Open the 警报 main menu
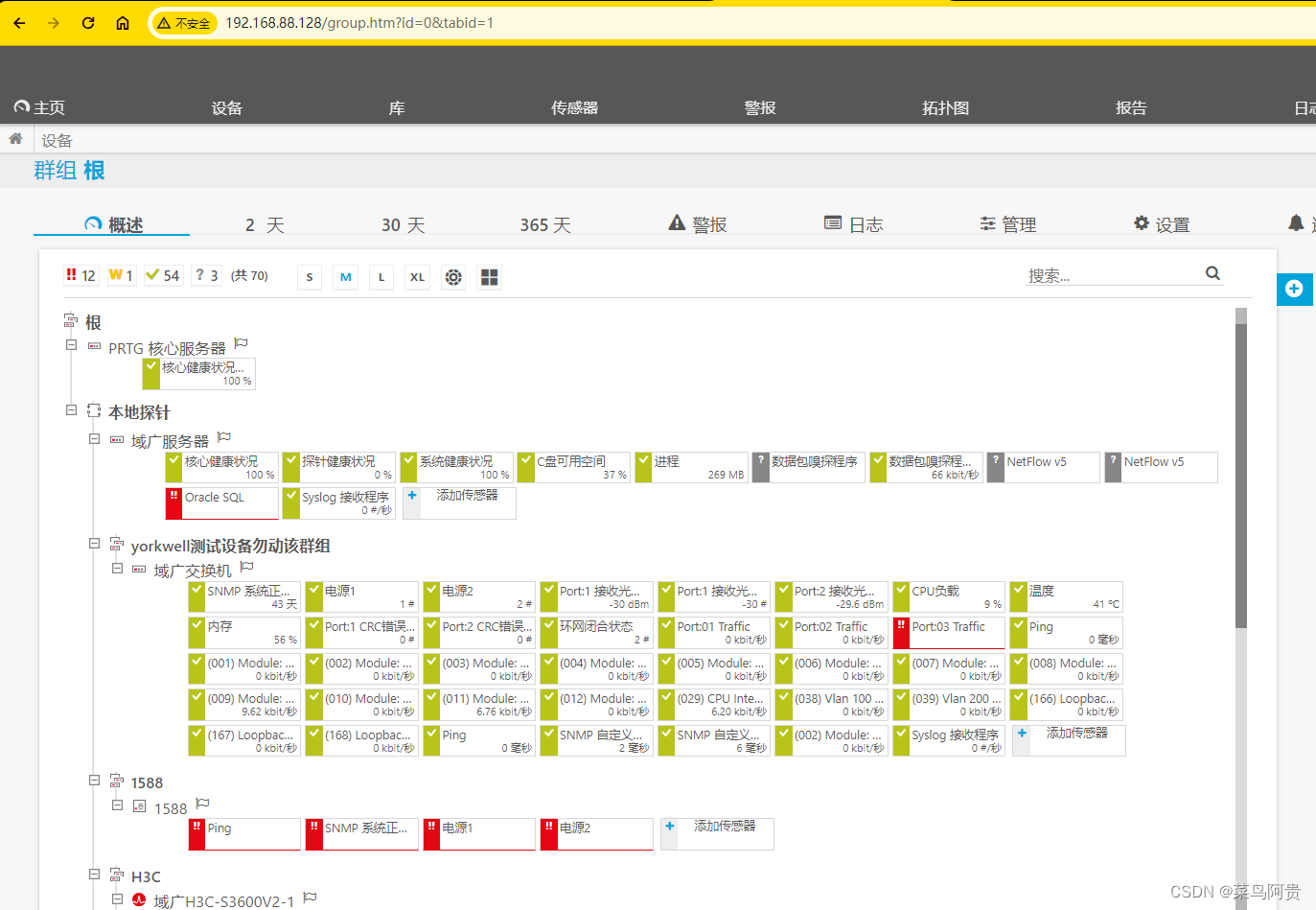The width and height of the screenshot is (1316, 910). tap(760, 108)
